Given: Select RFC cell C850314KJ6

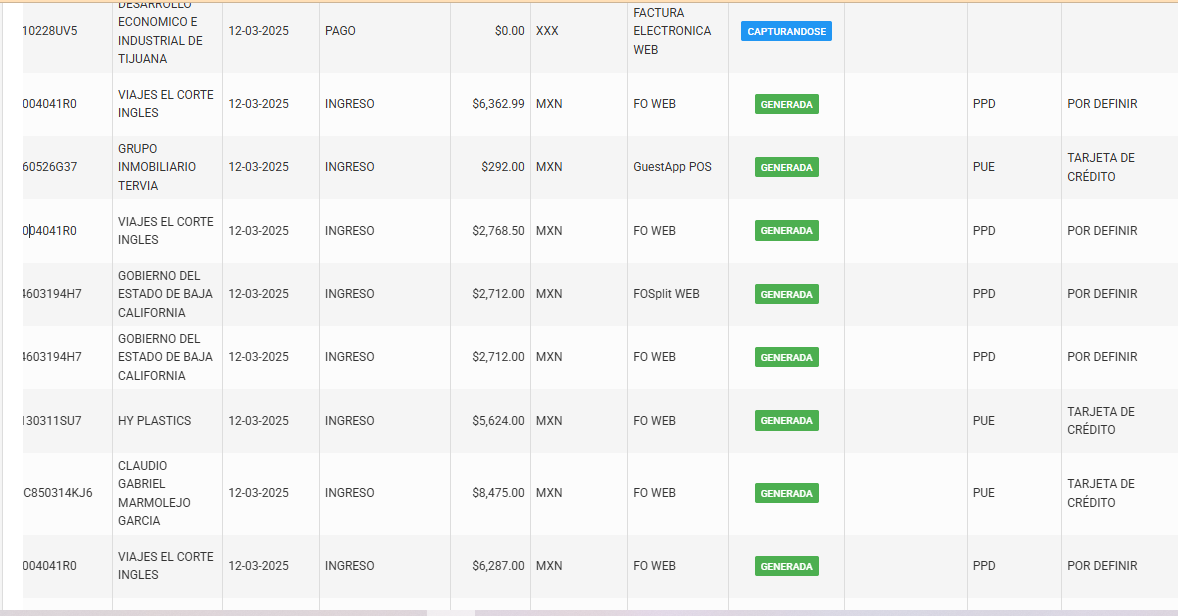Looking at the screenshot, I should pyautogui.click(x=59, y=493).
